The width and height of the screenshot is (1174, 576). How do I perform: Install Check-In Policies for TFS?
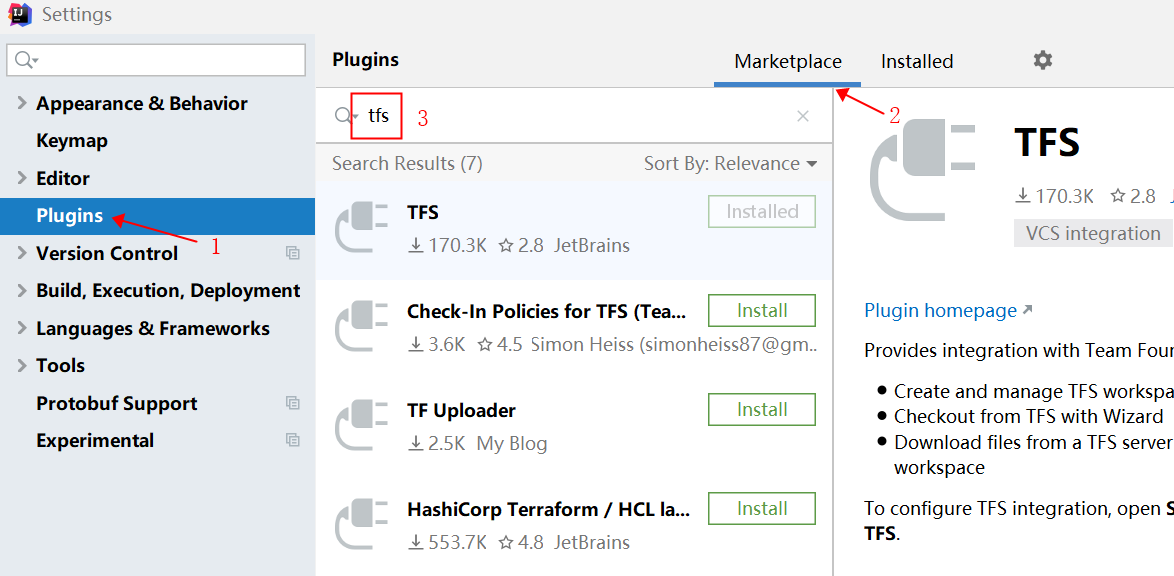[761, 310]
